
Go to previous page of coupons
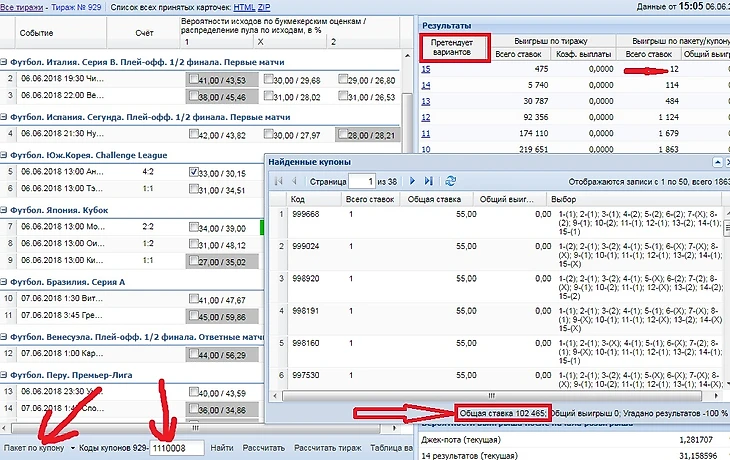292,181
